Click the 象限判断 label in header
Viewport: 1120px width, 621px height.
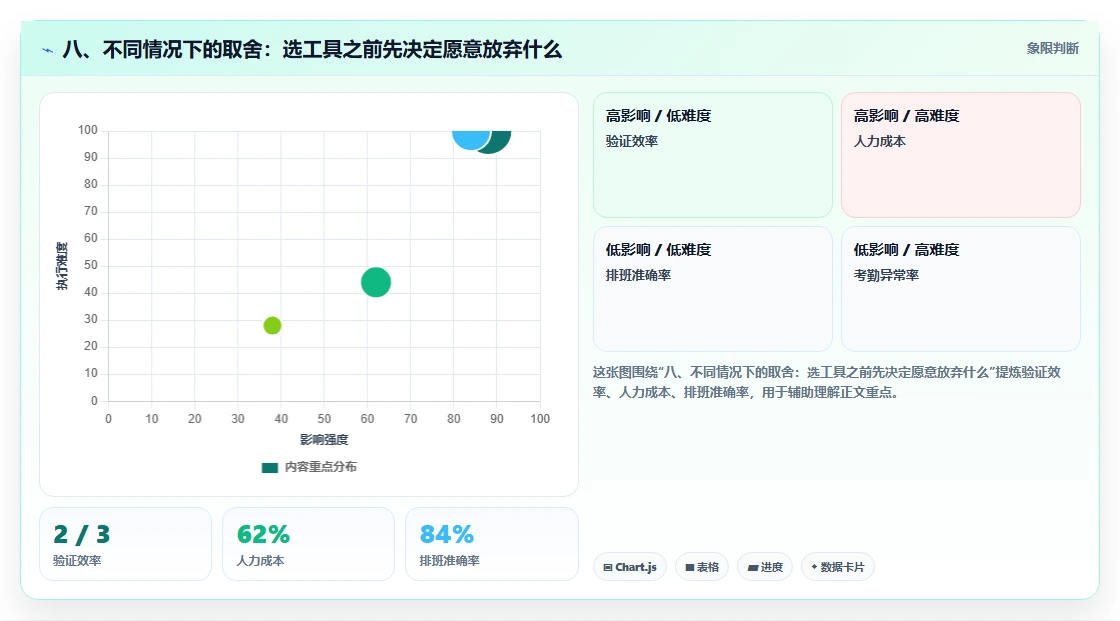point(1052,49)
